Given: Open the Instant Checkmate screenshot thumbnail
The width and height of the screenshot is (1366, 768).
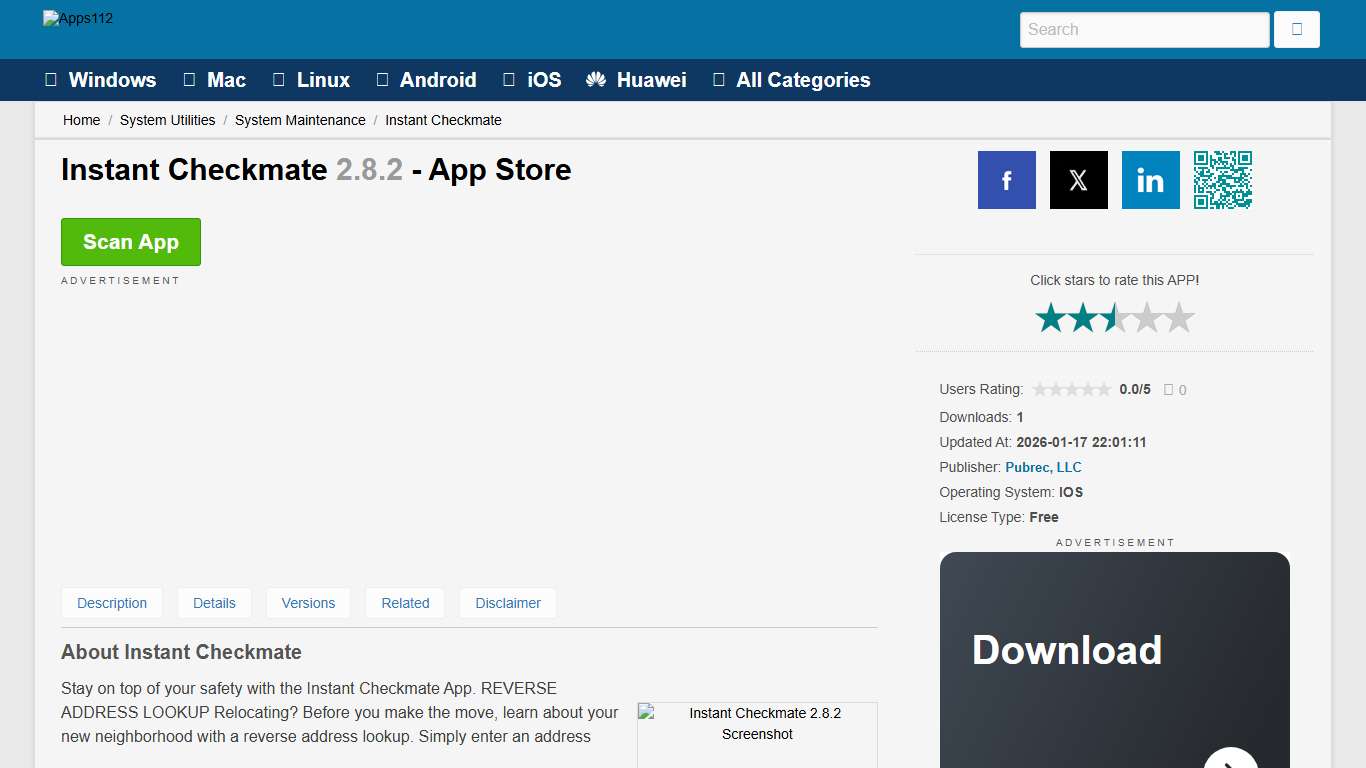Looking at the screenshot, I should (757, 735).
